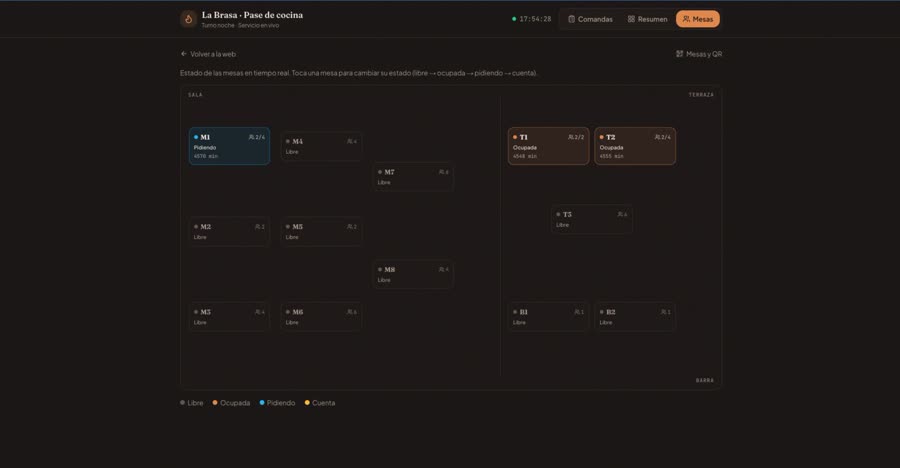Click the people icon on table M1
This screenshot has width=900, height=468.
pos(251,137)
